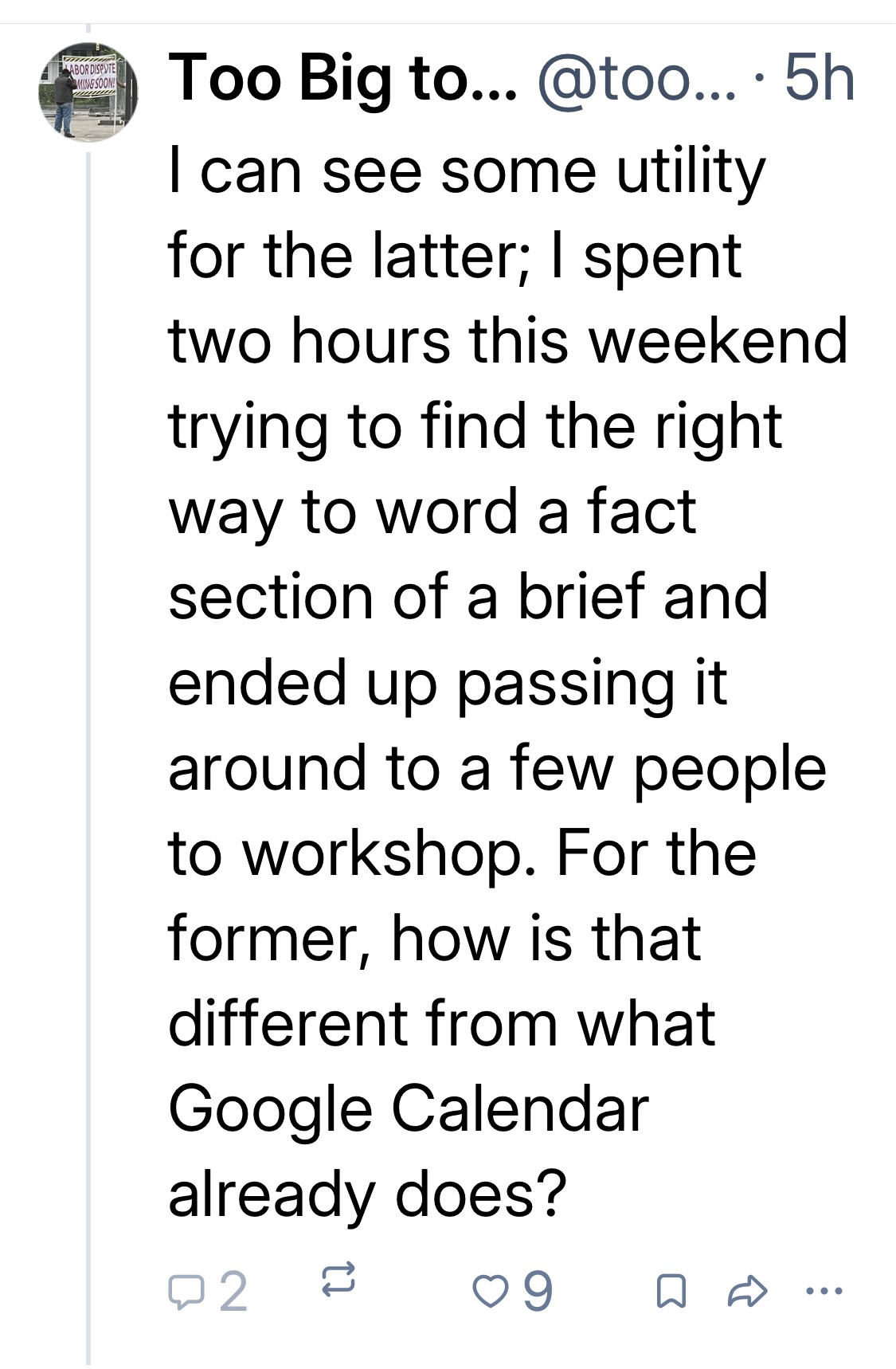Click the word "workshop" in the post
Image resolution: width=896 pixels, height=1369 pixels.
pyautogui.click(x=384, y=853)
